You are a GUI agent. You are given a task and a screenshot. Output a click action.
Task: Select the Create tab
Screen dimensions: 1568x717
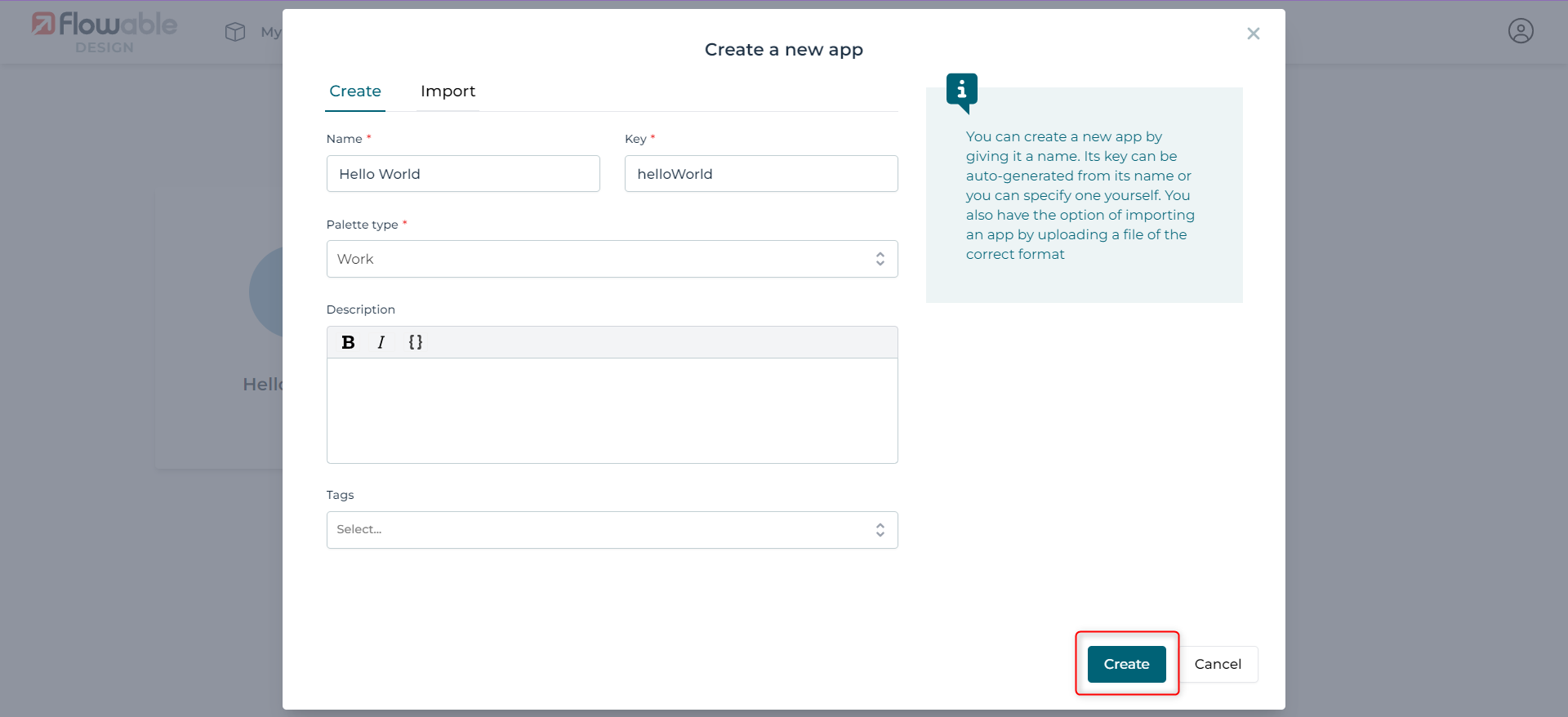coord(355,91)
